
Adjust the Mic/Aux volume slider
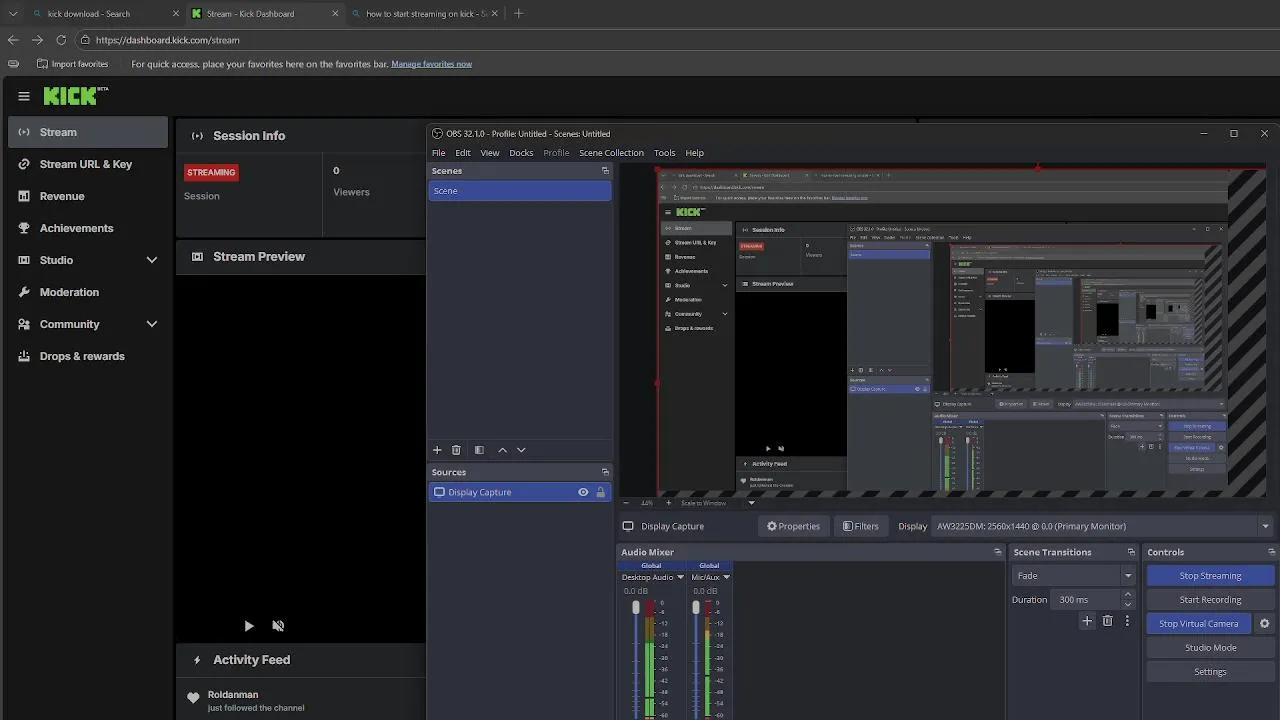[696, 608]
